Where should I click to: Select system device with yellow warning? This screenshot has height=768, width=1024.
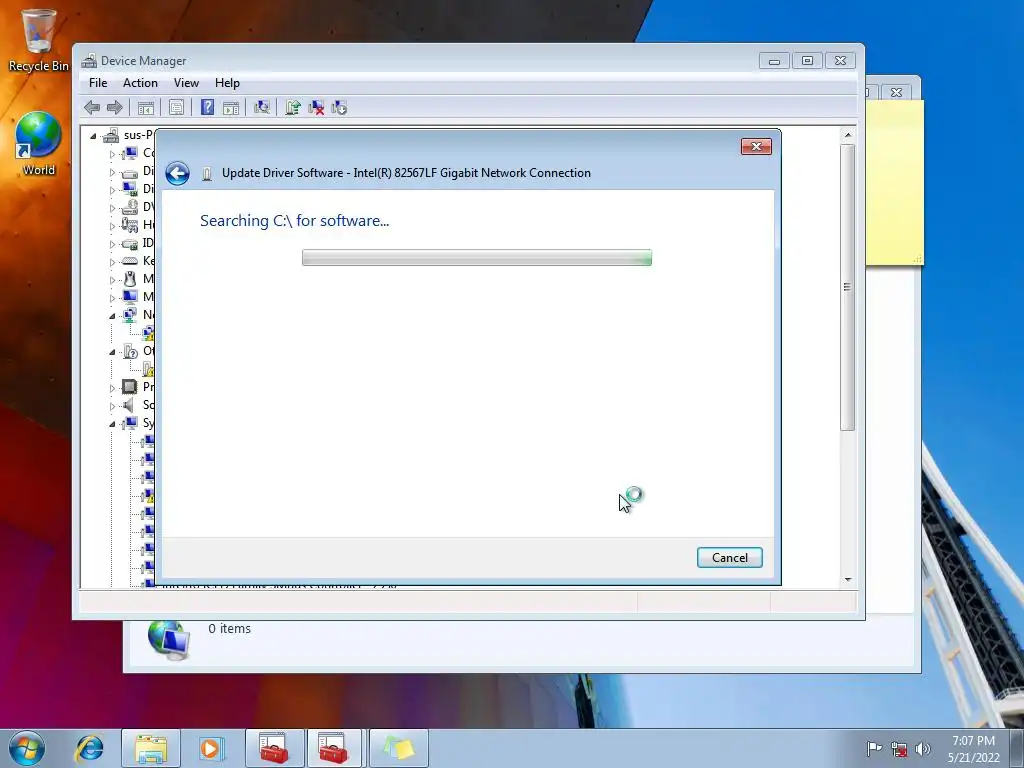point(148,496)
